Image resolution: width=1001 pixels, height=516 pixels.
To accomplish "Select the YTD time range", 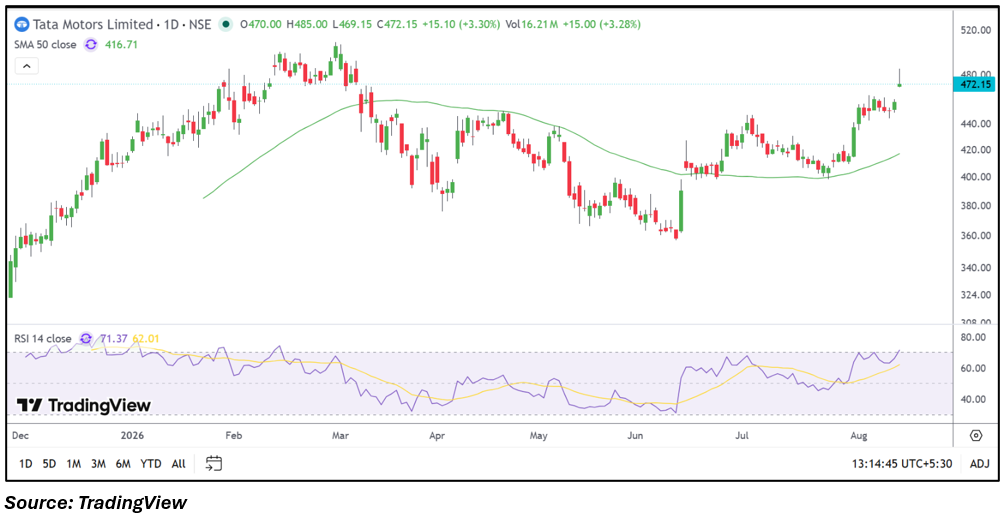I will pyautogui.click(x=151, y=464).
